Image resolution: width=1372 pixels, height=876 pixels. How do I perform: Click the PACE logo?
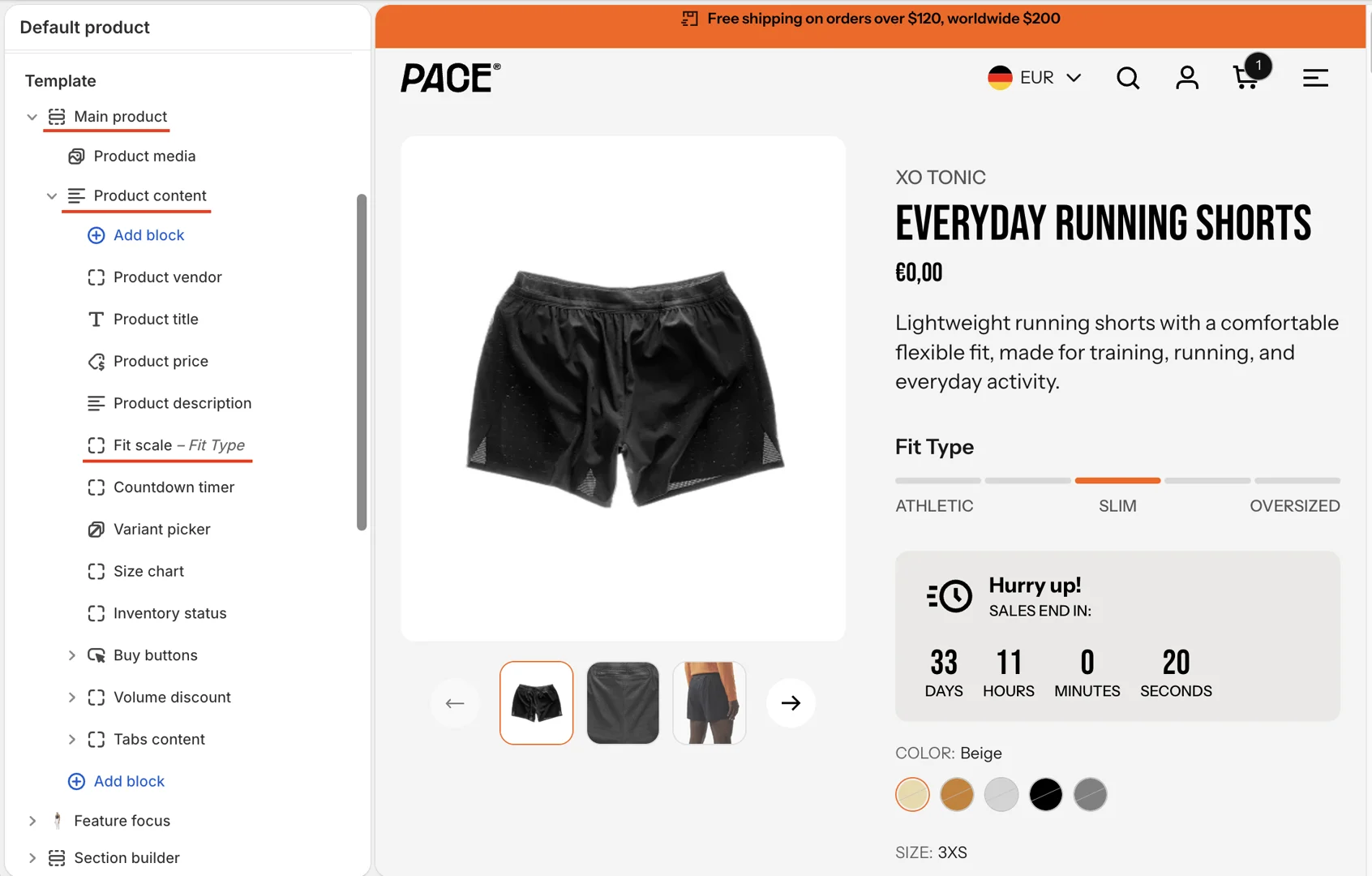coord(451,78)
